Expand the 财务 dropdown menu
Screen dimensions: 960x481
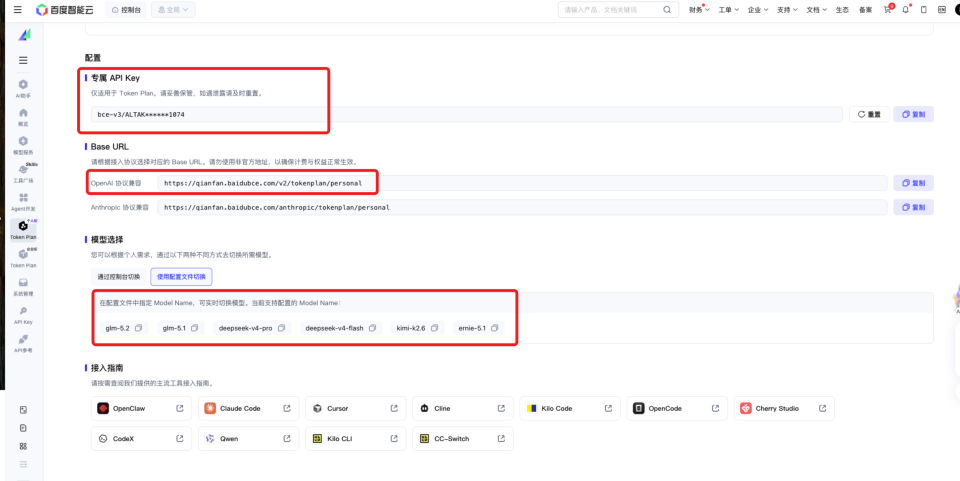699,10
